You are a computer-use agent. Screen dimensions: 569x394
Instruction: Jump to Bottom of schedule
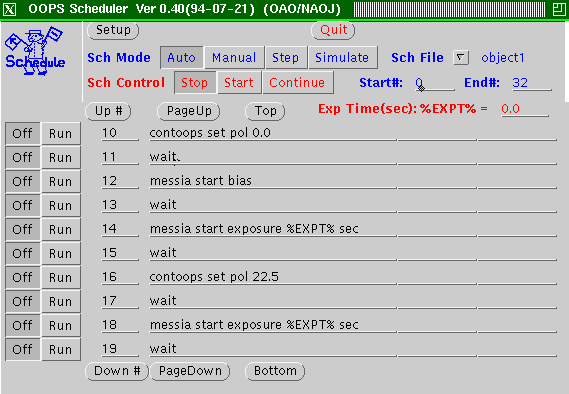point(275,371)
